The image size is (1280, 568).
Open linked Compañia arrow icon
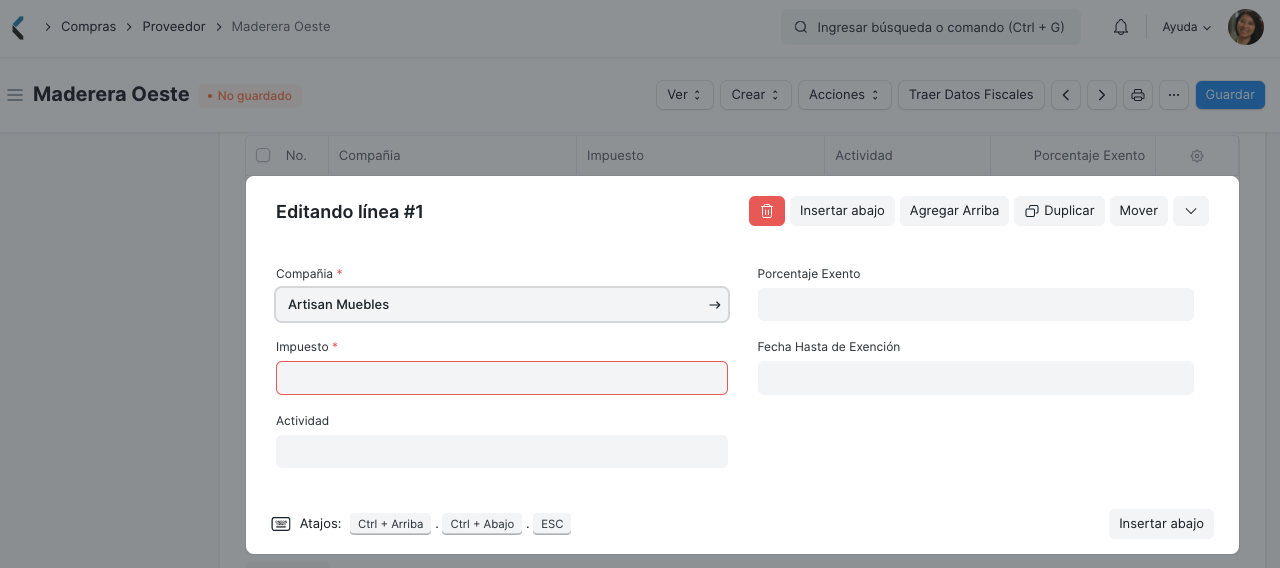(714, 305)
